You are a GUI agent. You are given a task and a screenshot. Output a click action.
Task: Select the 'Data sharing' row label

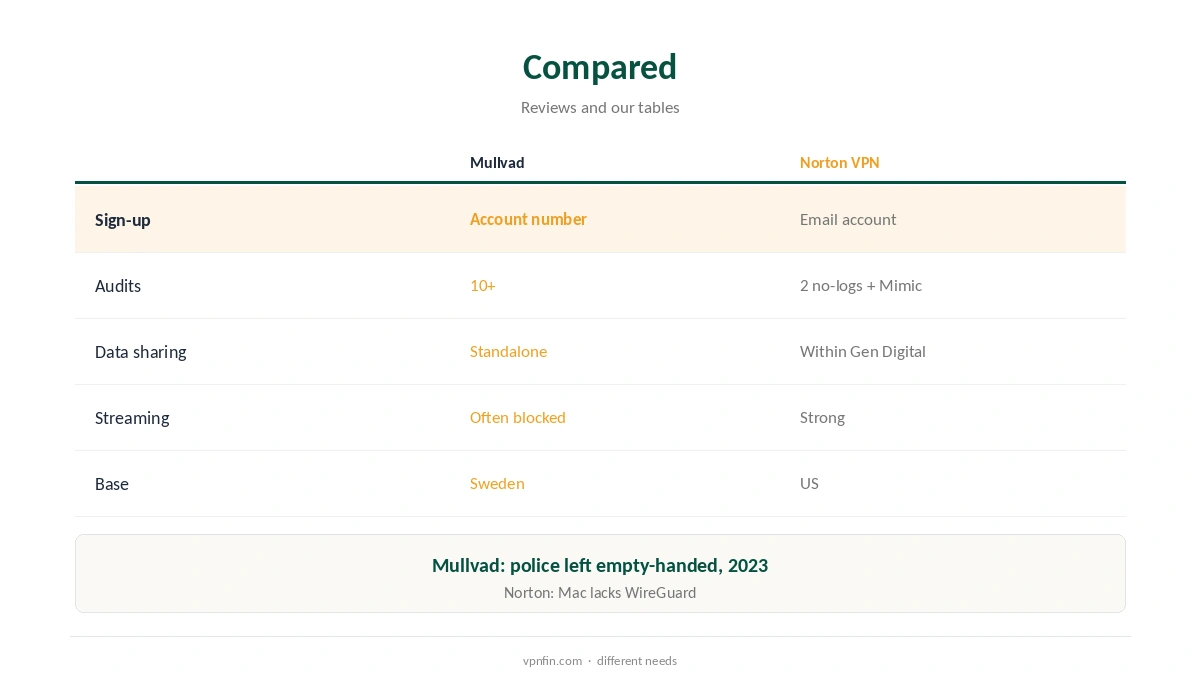(x=141, y=351)
